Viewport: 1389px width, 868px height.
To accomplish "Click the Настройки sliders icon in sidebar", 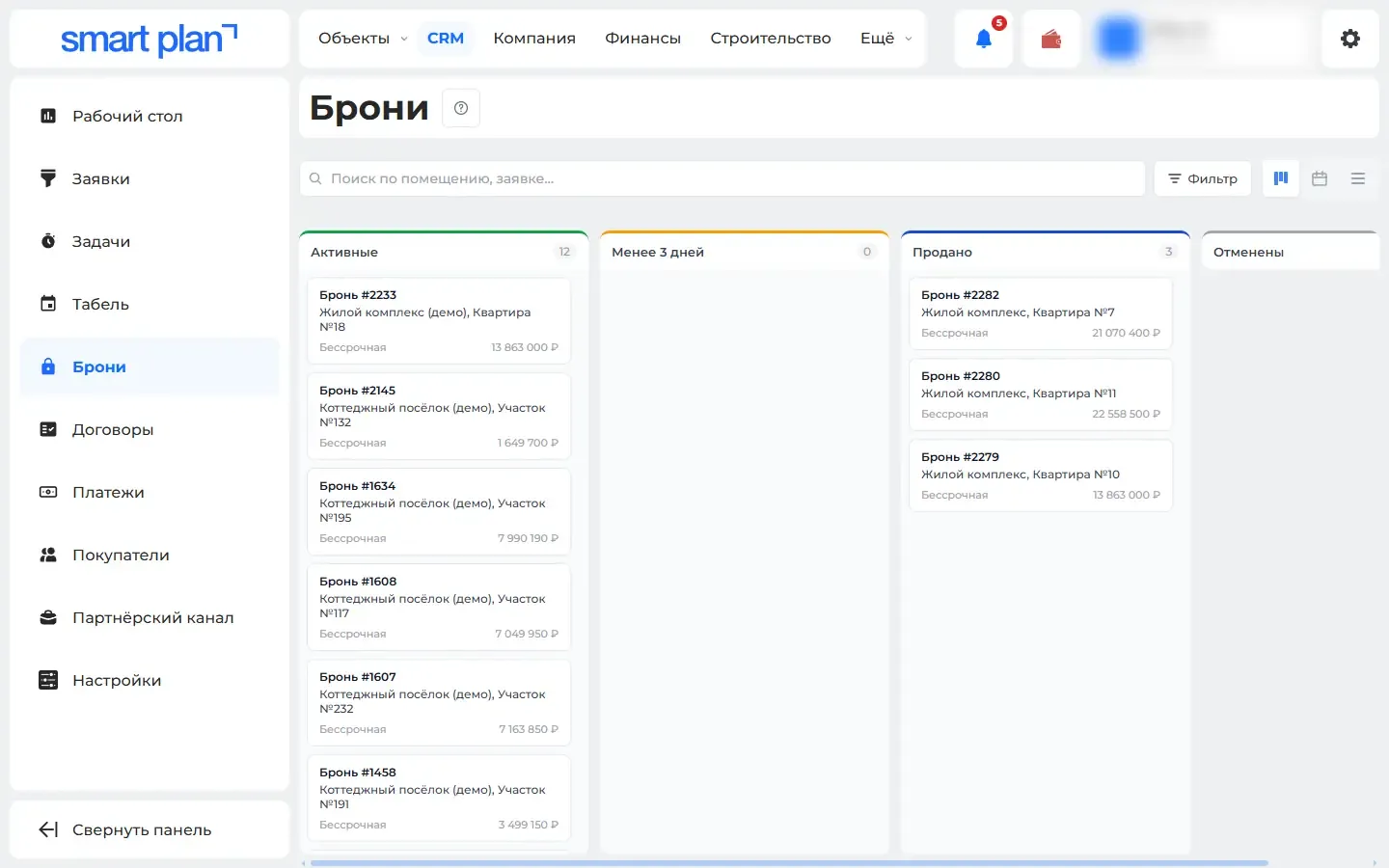I will pos(48,680).
